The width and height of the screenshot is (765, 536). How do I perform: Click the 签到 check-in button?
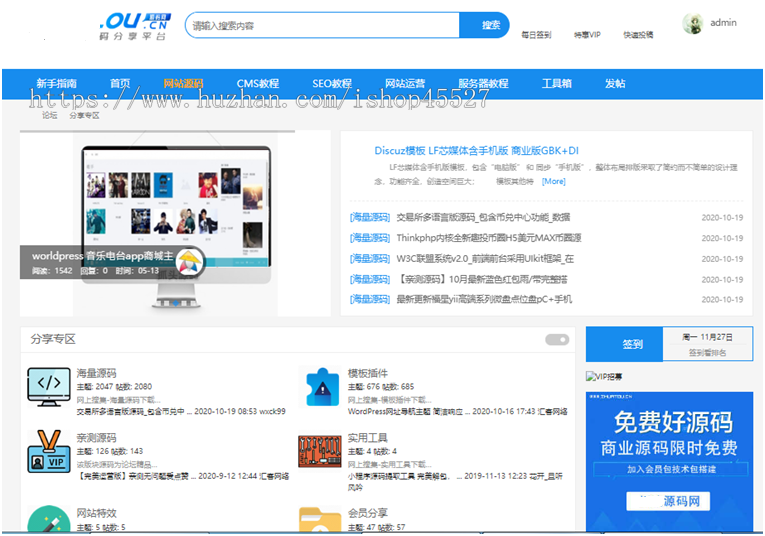(x=624, y=344)
